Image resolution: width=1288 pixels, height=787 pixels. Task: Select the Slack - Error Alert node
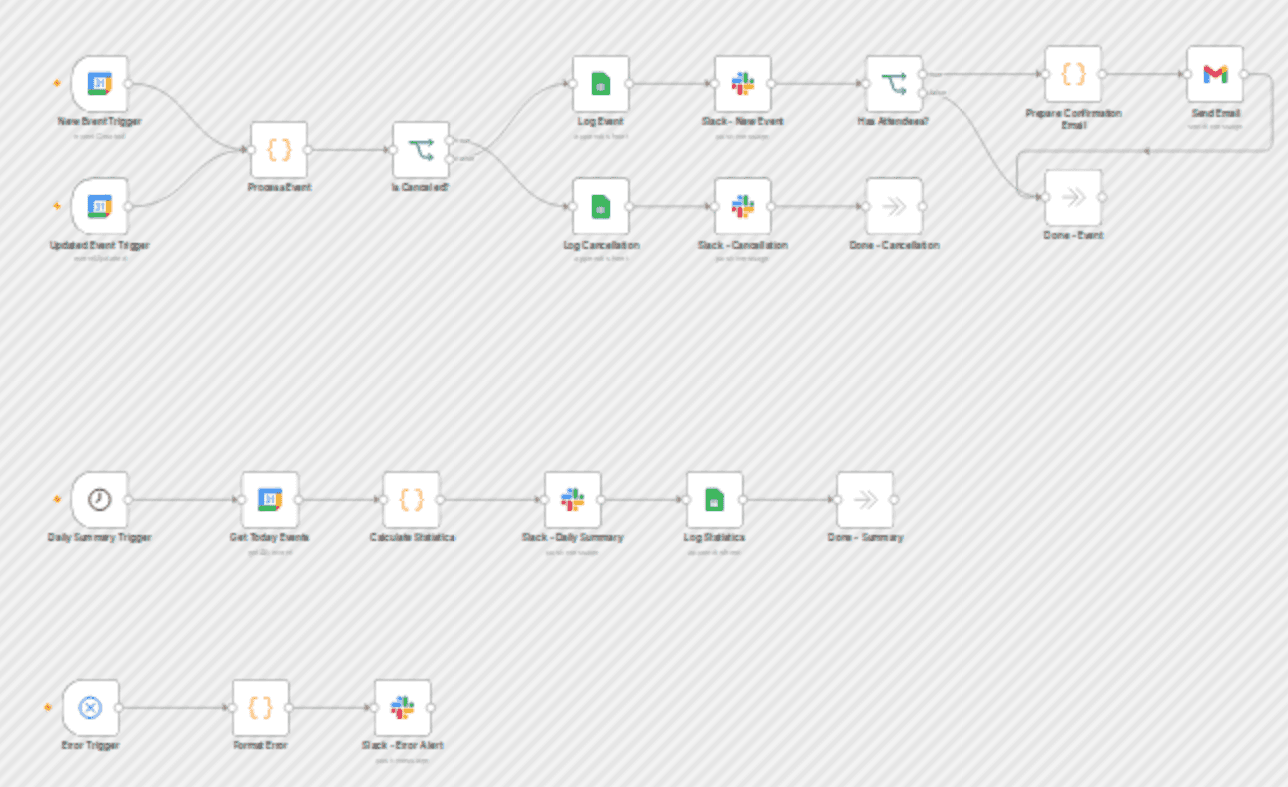402,707
